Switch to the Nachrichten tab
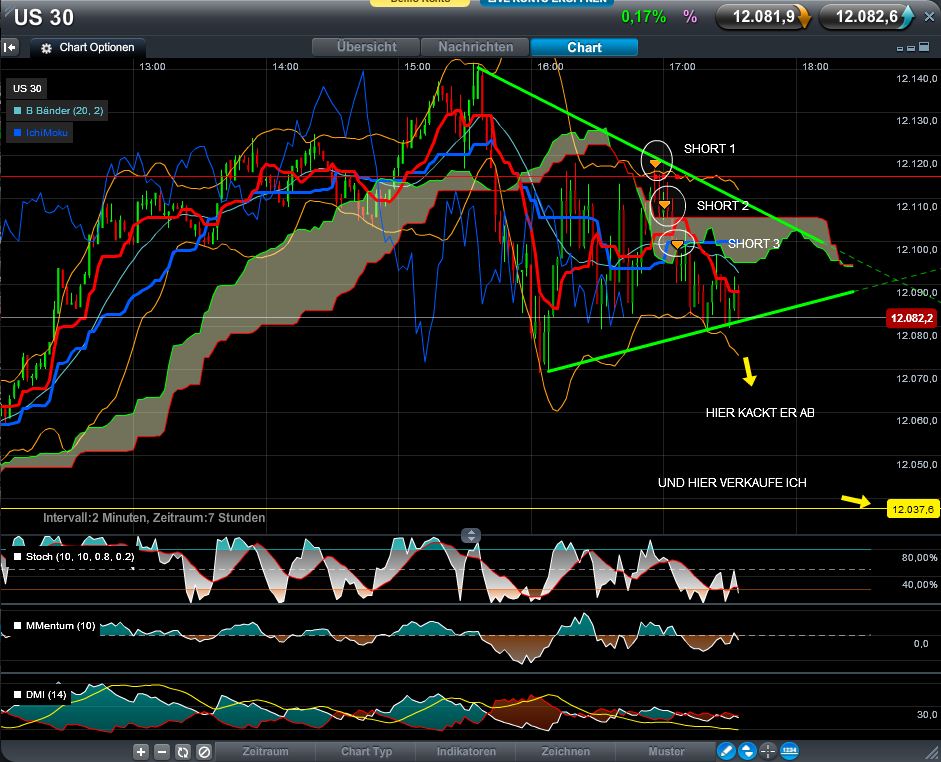Image resolution: width=941 pixels, height=762 pixels. click(475, 47)
